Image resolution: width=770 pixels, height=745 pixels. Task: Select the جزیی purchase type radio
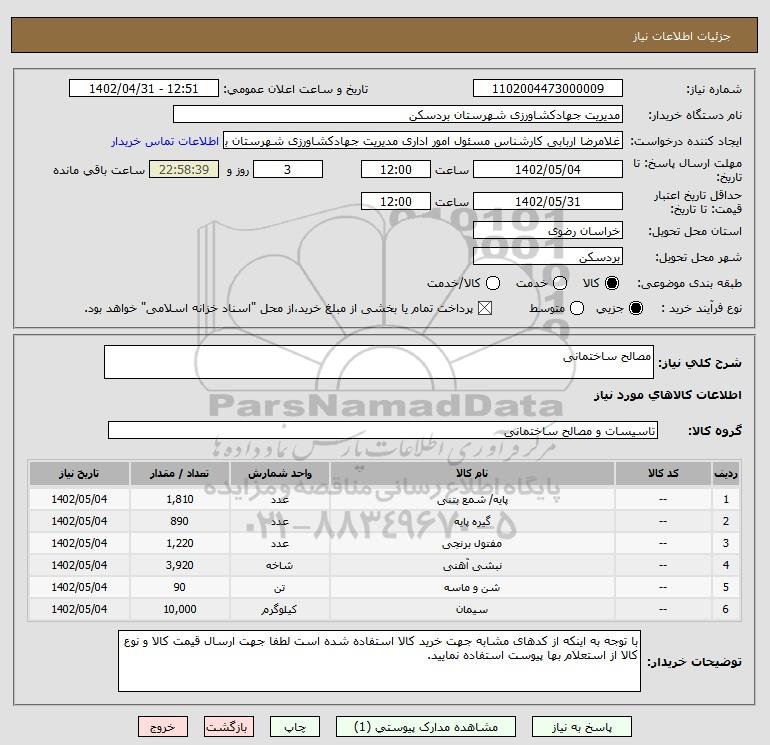click(x=635, y=308)
